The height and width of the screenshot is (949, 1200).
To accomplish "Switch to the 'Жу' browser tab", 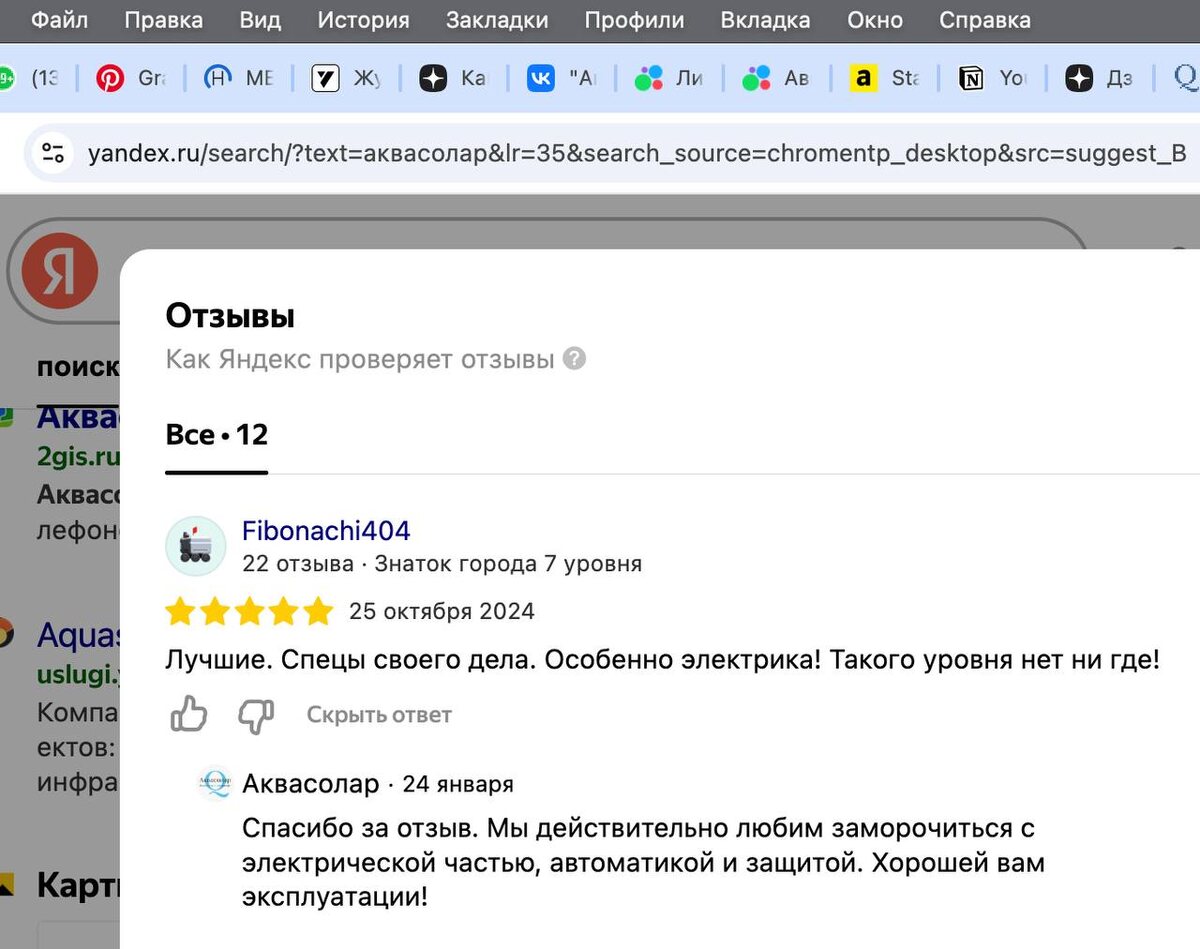I will click(346, 78).
